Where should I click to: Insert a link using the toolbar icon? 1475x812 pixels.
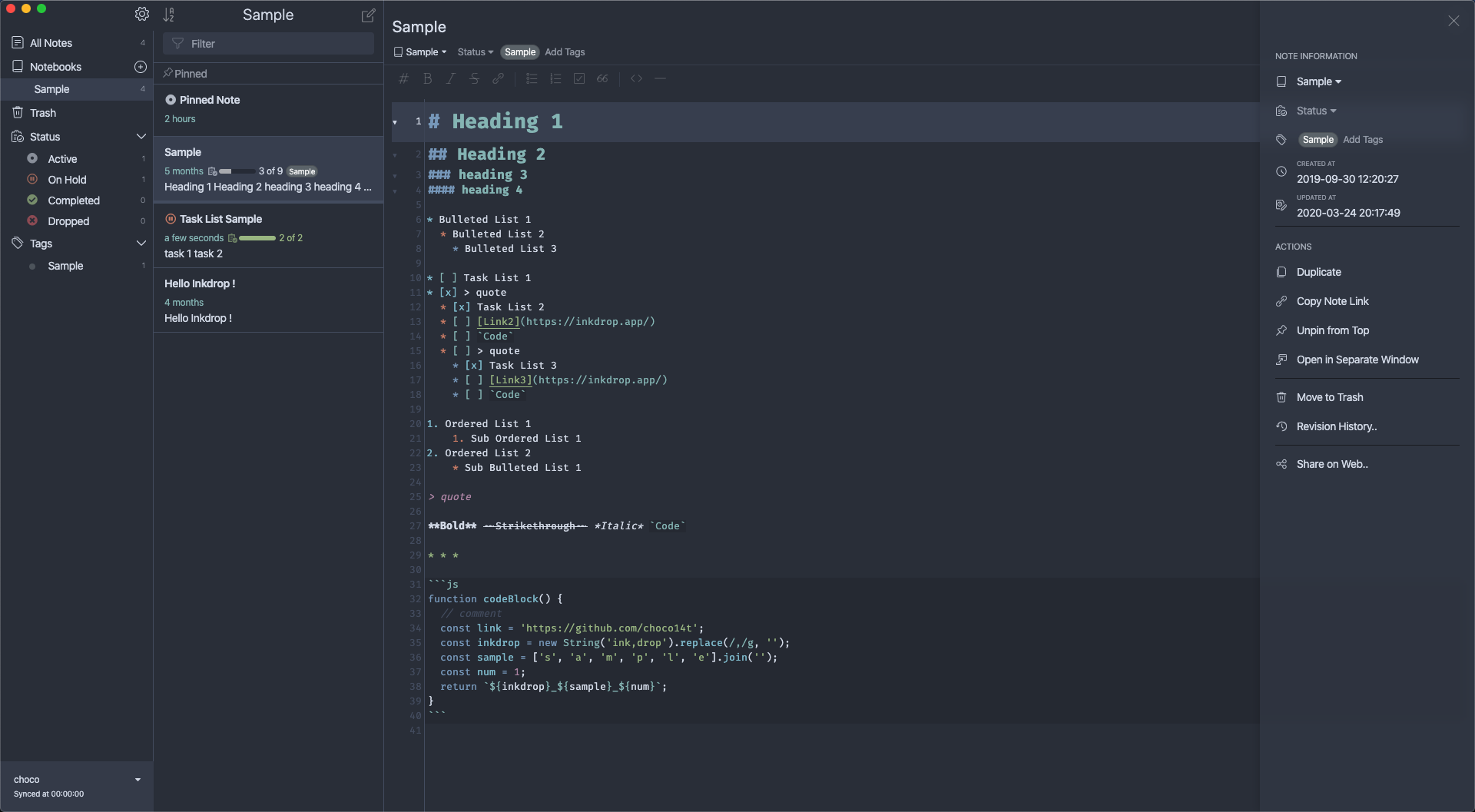point(498,78)
